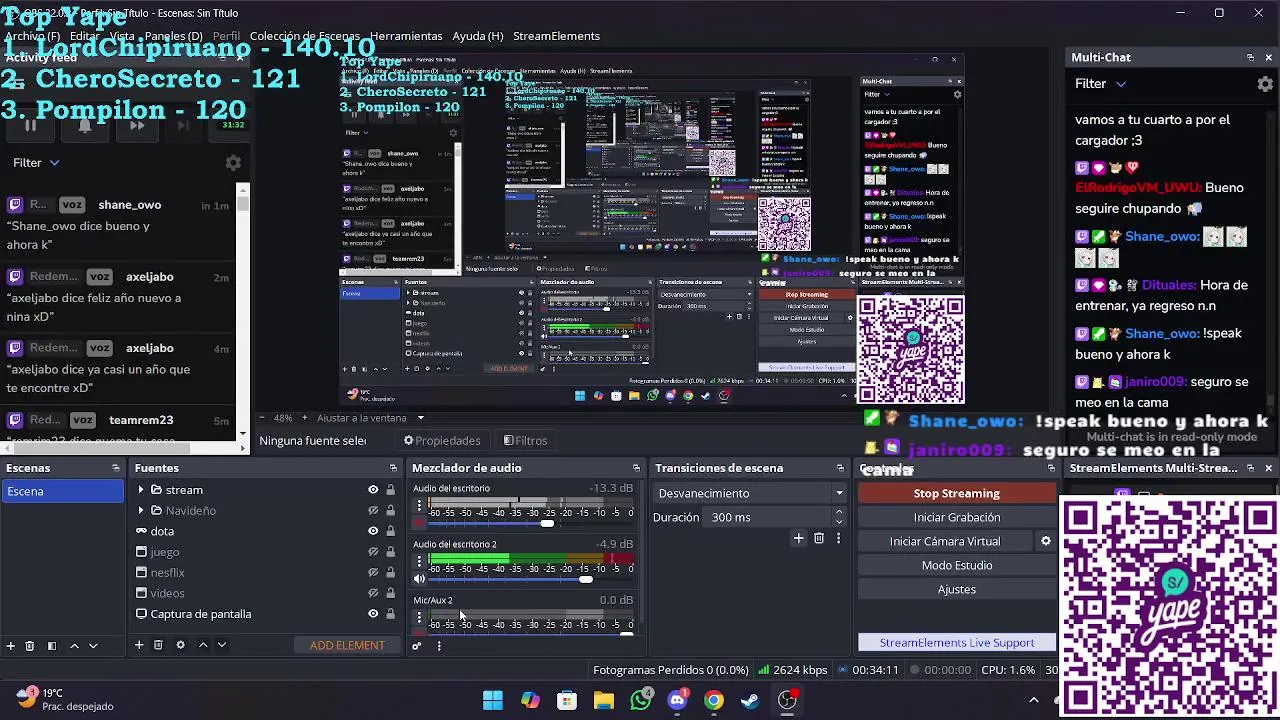Hide the Captura de pantalla source
This screenshot has width=1280, height=720.
click(x=373, y=614)
